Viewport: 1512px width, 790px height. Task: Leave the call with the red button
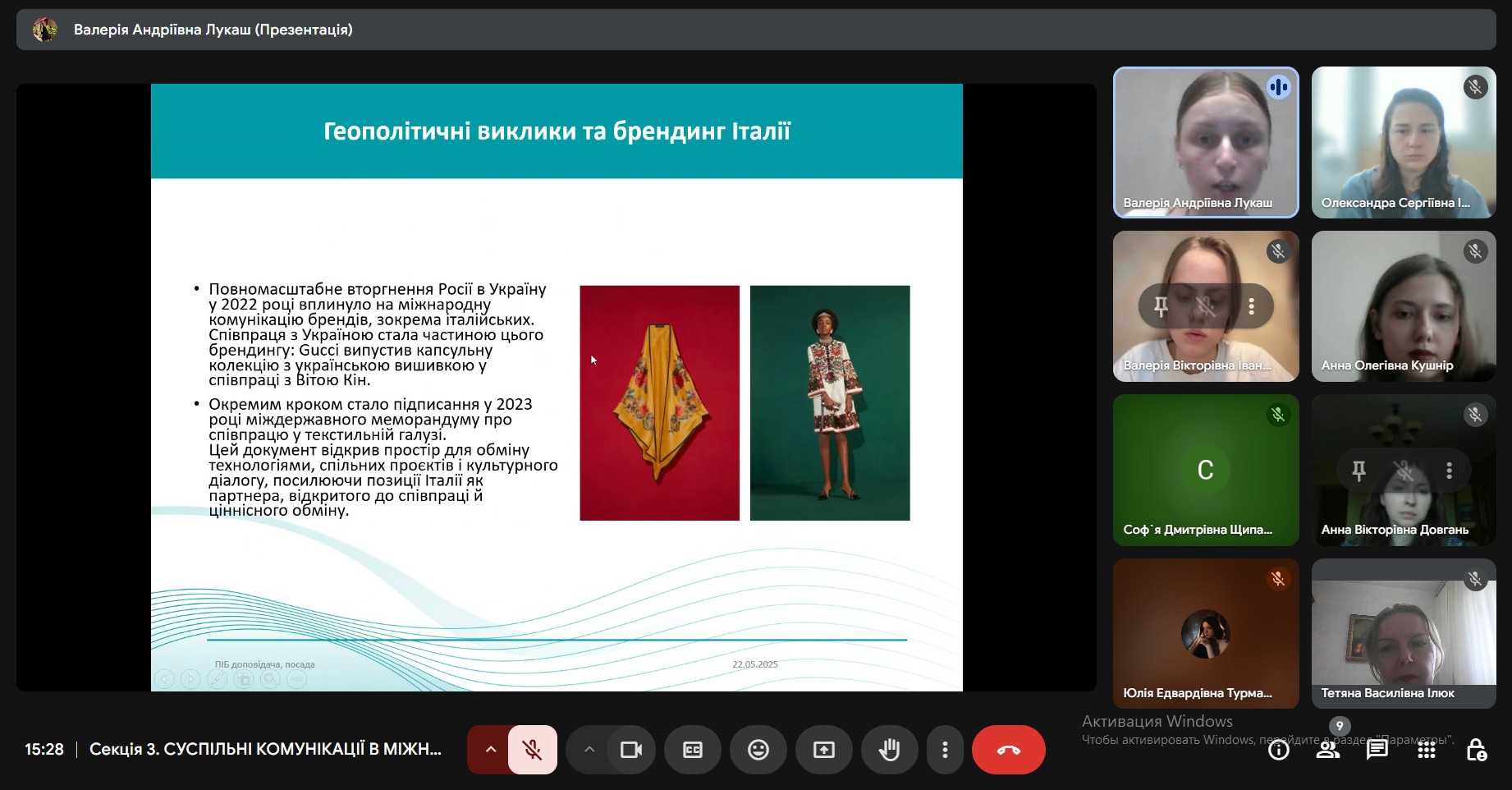1008,750
